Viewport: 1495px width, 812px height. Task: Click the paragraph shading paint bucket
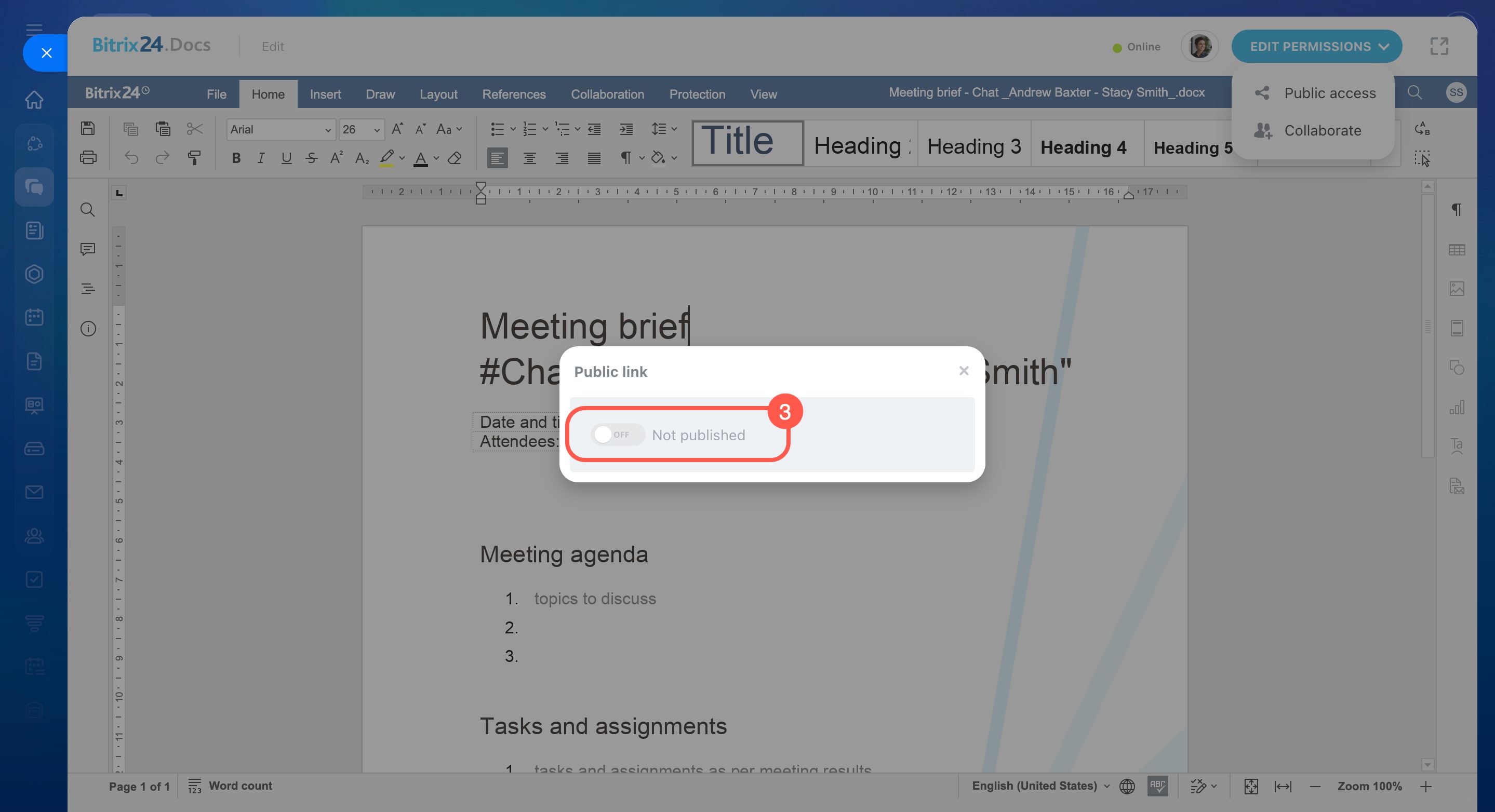658,158
